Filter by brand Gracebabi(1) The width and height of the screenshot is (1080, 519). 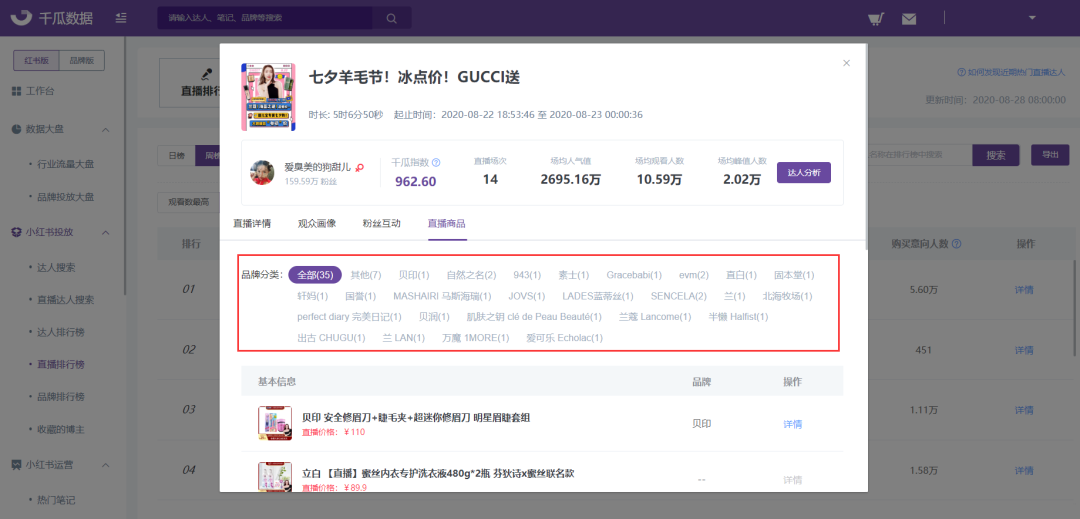click(x=634, y=275)
